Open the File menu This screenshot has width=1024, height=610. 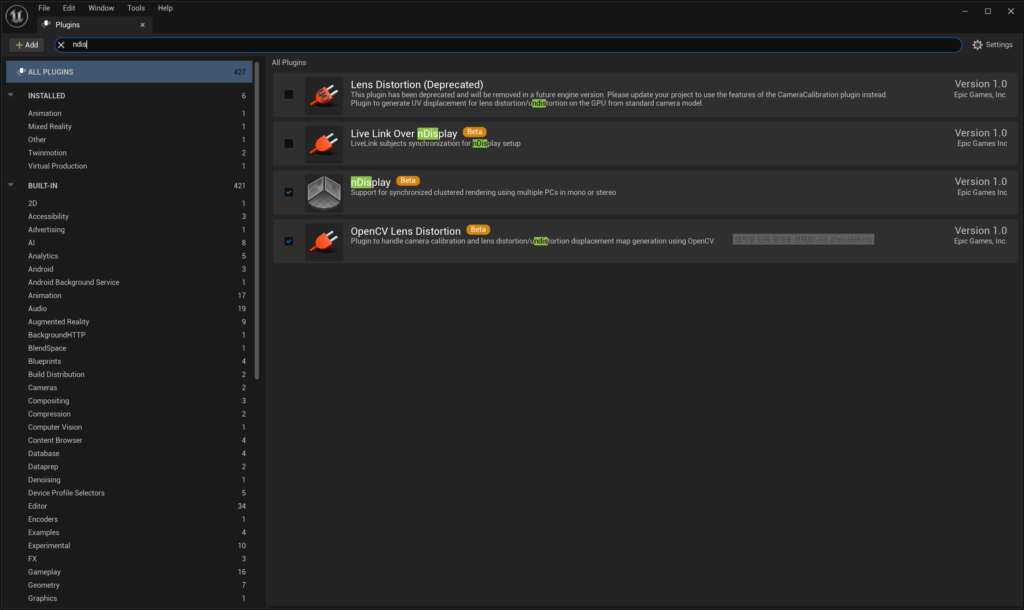[x=44, y=8]
